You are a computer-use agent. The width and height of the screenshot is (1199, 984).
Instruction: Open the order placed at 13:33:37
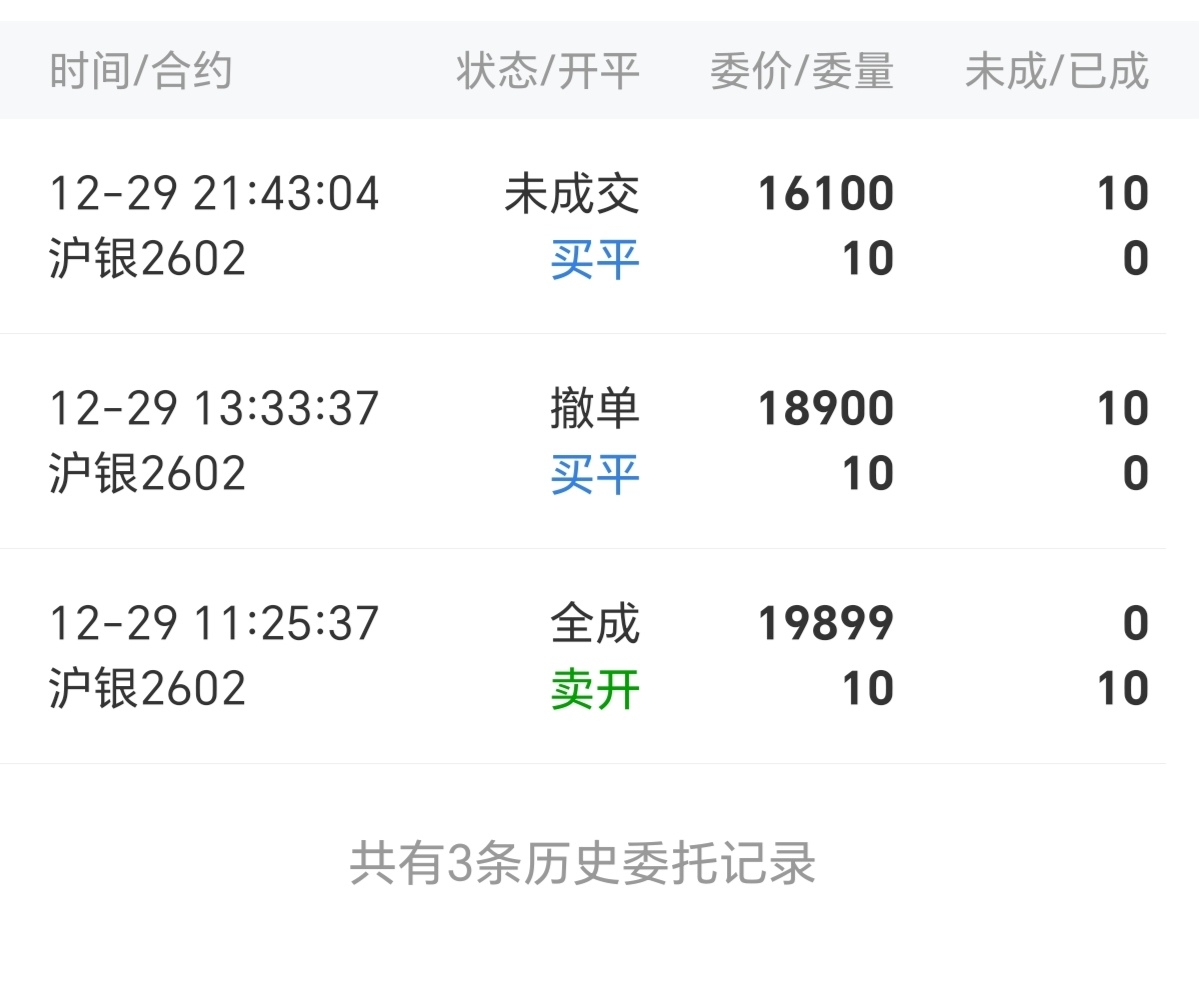point(214,409)
